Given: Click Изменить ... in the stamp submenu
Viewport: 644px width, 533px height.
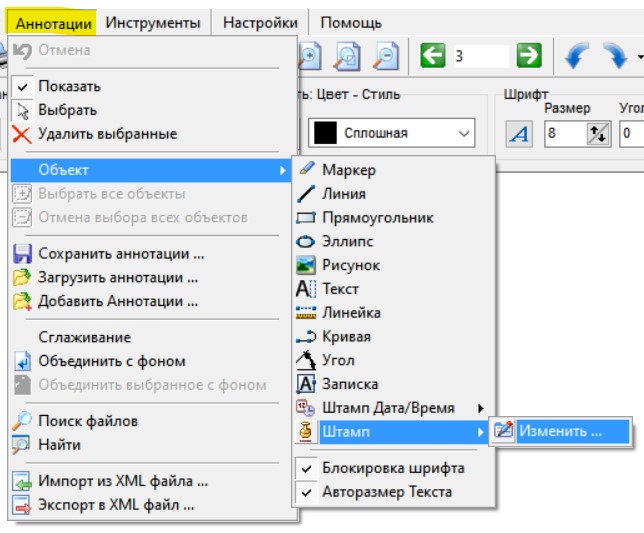Looking at the screenshot, I should point(560,432).
